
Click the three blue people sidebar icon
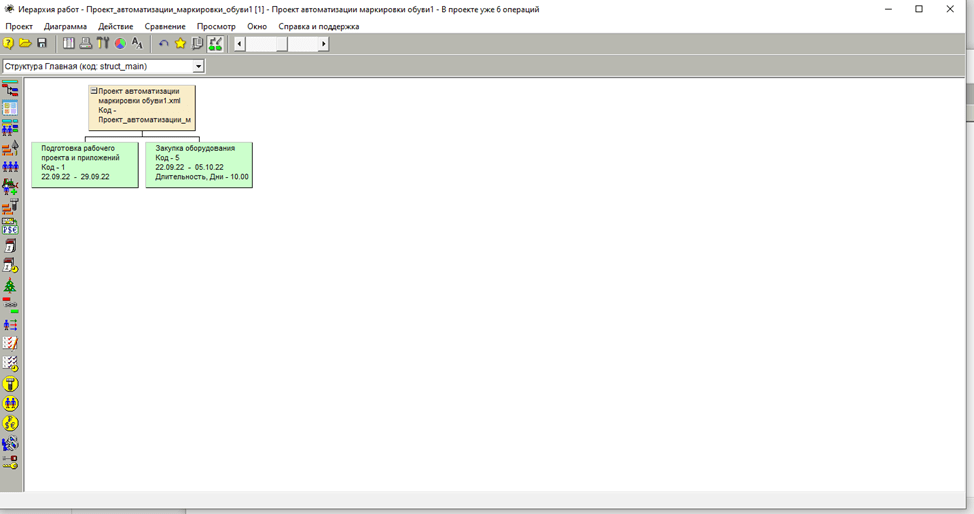[10, 167]
